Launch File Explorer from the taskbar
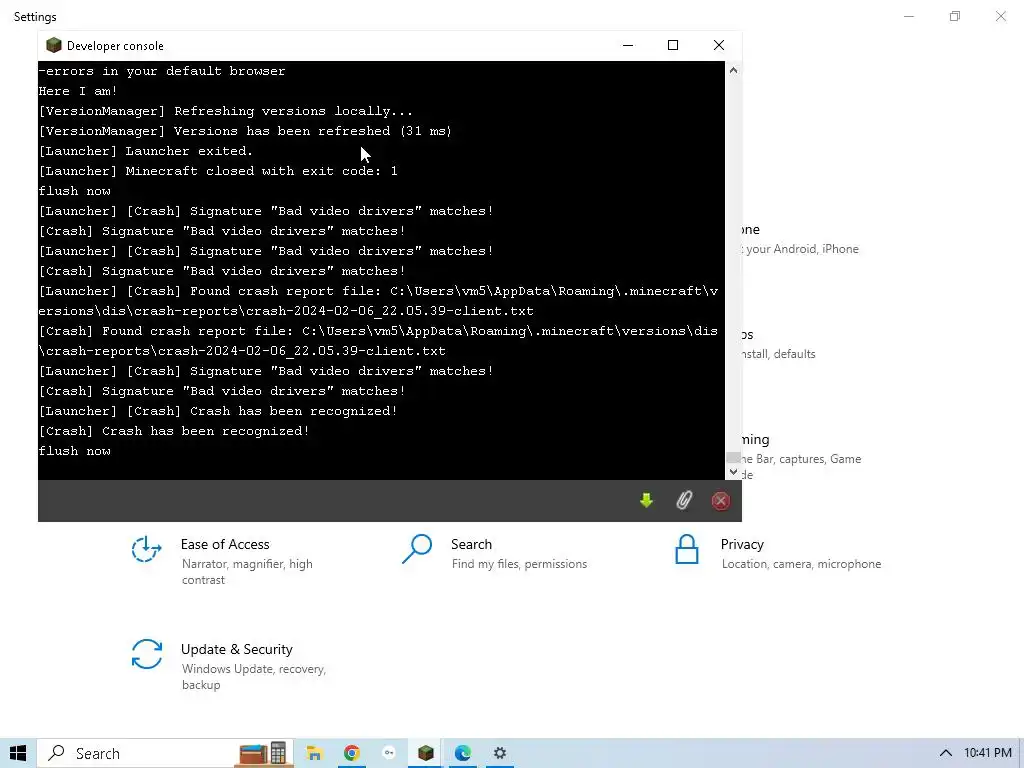Image resolution: width=1024 pixels, height=768 pixels. [314, 753]
